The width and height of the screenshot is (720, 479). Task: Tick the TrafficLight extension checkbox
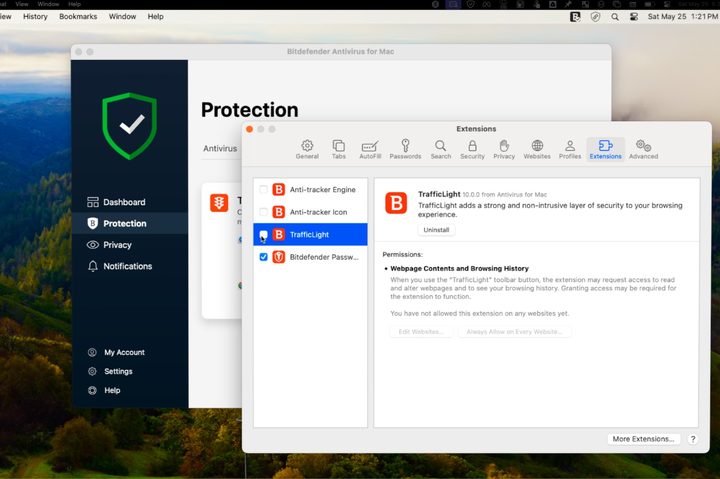coord(264,235)
